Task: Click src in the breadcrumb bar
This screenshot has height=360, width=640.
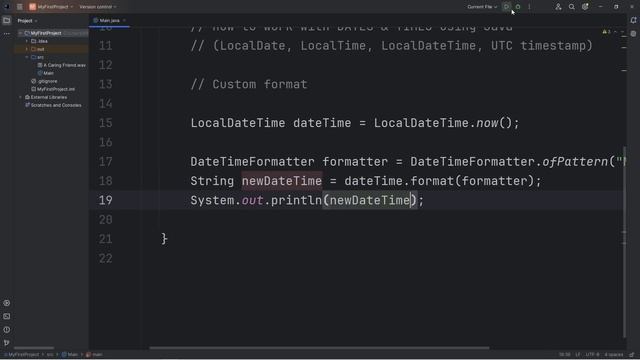Action: [x=50, y=355]
